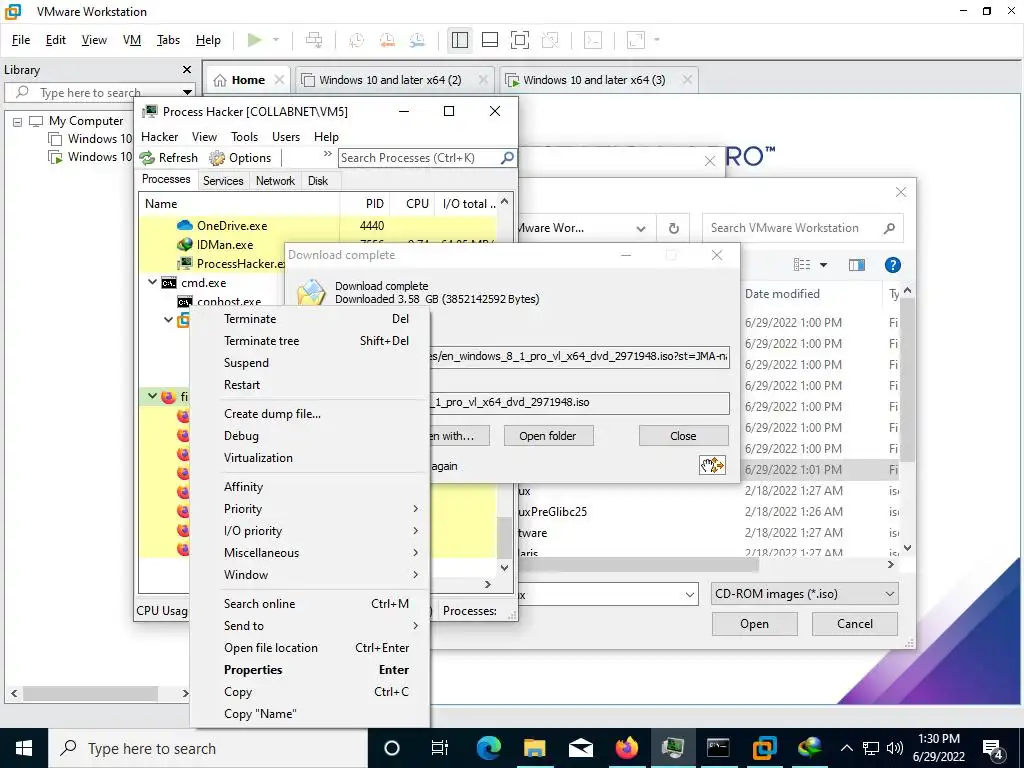The image size is (1024, 768).
Task: Open the notification center tray icon
Action: pos(993,748)
